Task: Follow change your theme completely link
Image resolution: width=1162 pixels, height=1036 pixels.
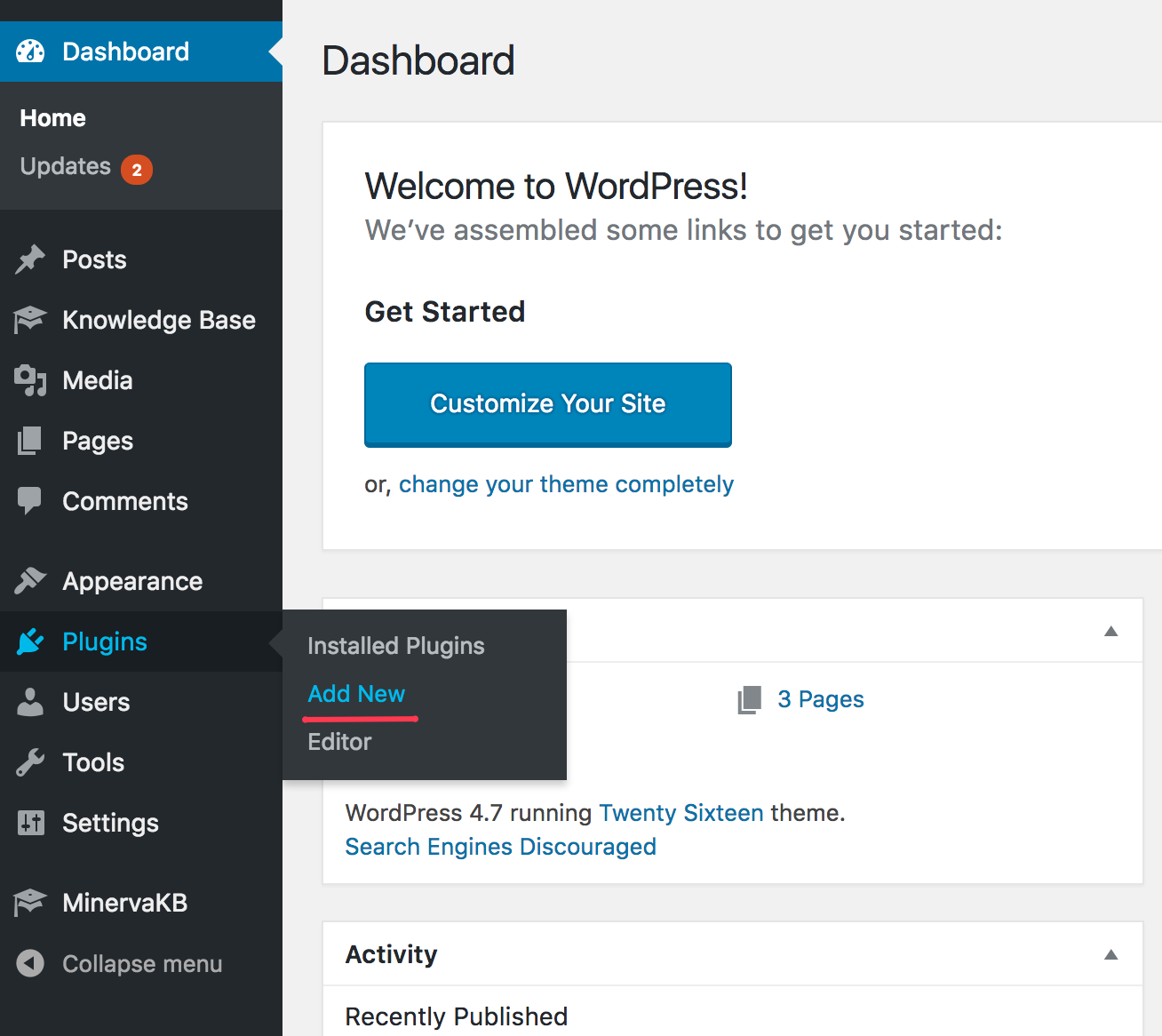Action: [567, 484]
